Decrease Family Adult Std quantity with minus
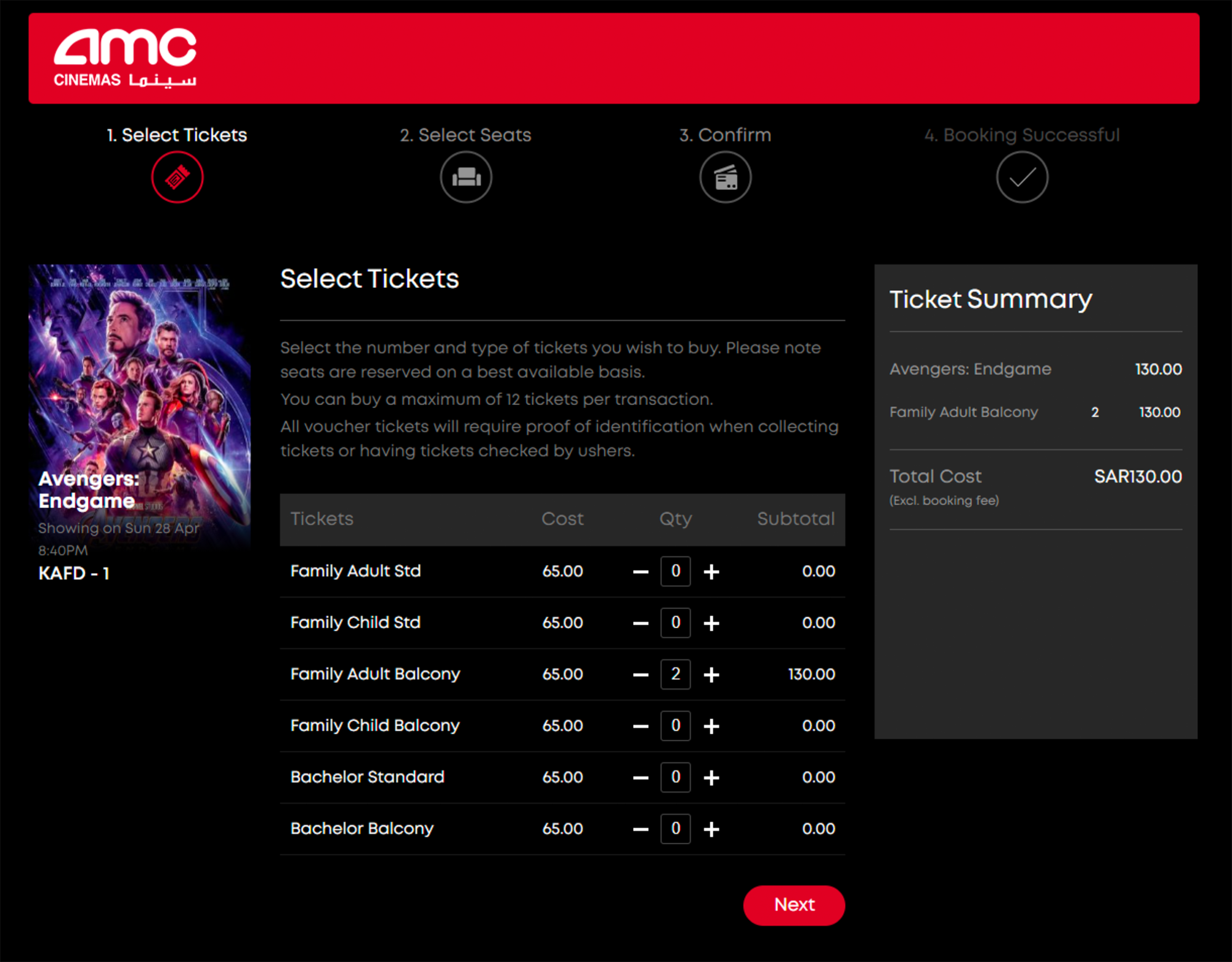Image resolution: width=1232 pixels, height=962 pixels. [641, 572]
